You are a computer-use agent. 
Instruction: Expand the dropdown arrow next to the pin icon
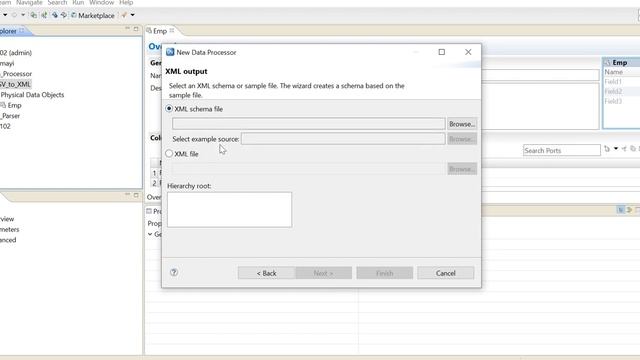[133, 15]
